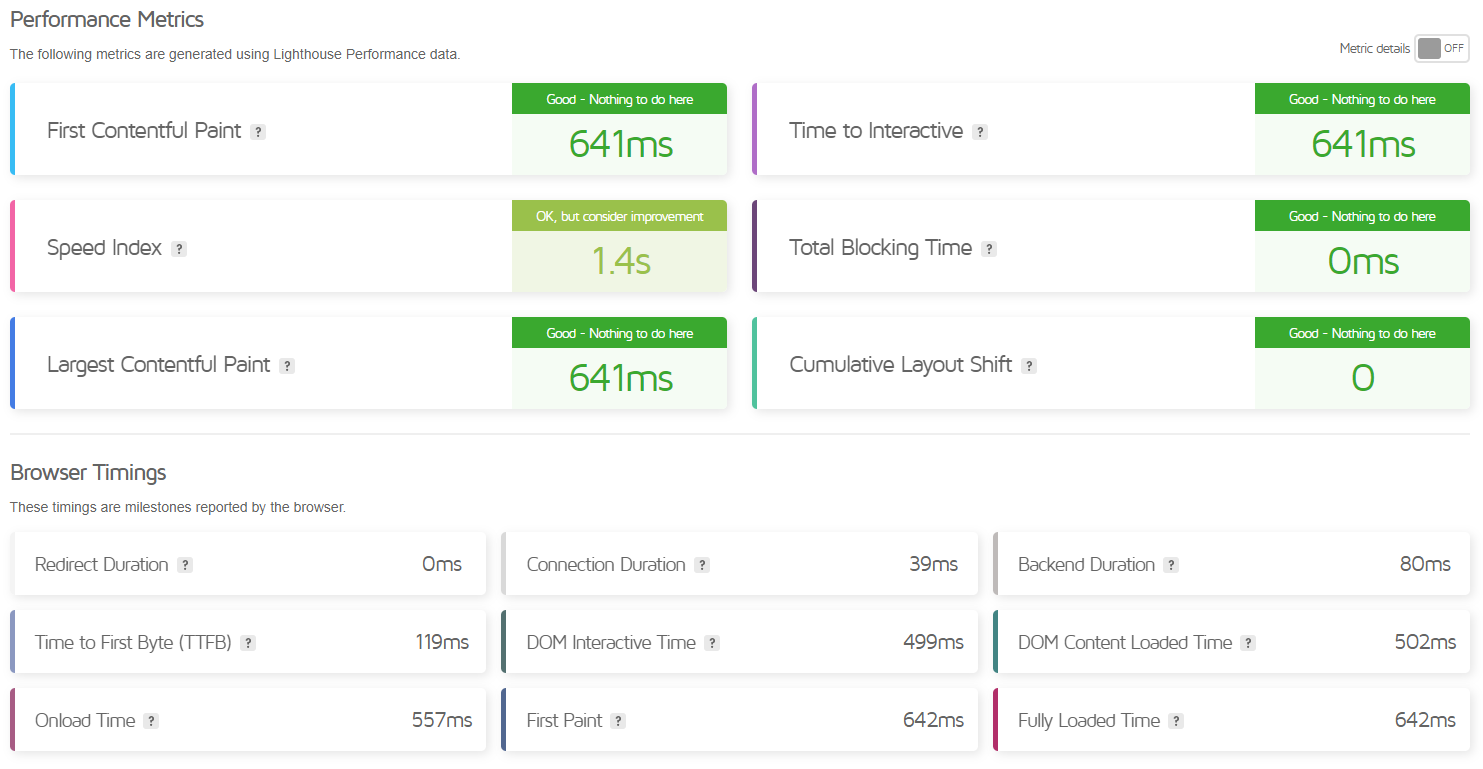Image resolution: width=1483 pixels, height=769 pixels.
Task: Open help icon beside Speed Index
Action: pos(179,249)
